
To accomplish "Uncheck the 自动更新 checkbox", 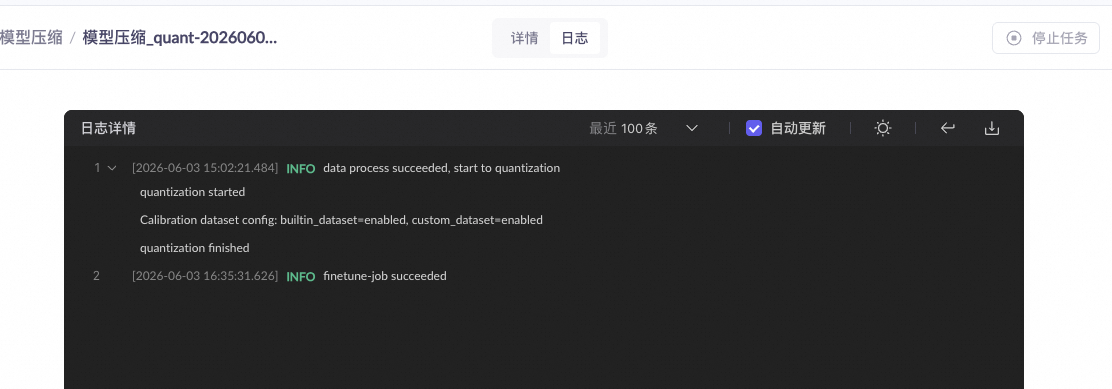I will (x=754, y=128).
